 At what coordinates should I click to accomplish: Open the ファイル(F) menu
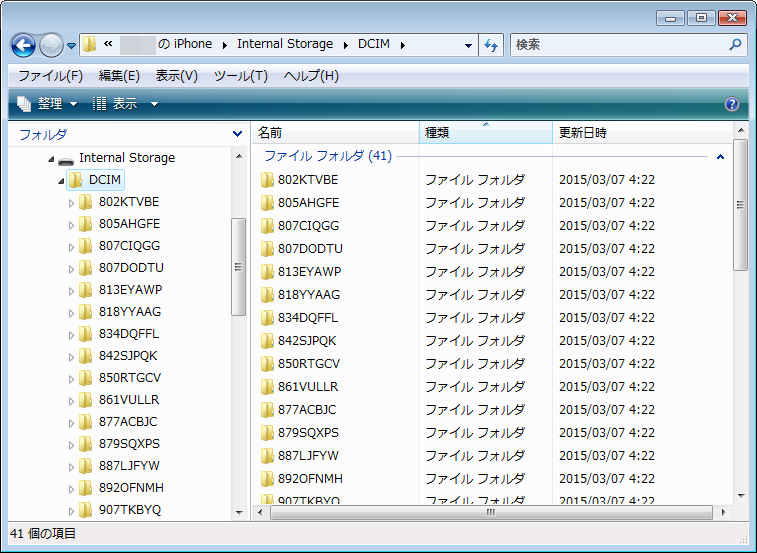(50, 76)
